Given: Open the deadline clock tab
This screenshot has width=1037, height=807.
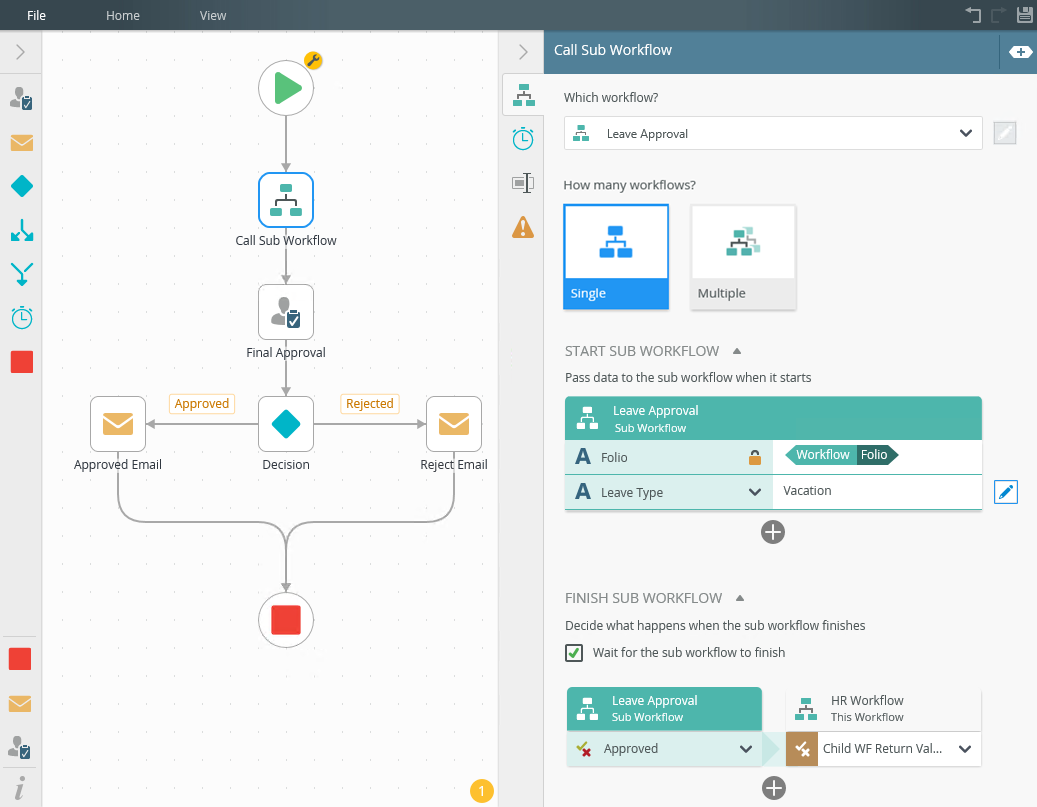Looking at the screenshot, I should click(523, 139).
